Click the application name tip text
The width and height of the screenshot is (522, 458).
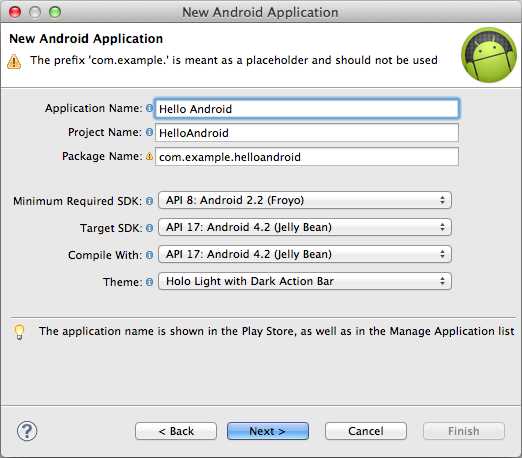(x=276, y=331)
